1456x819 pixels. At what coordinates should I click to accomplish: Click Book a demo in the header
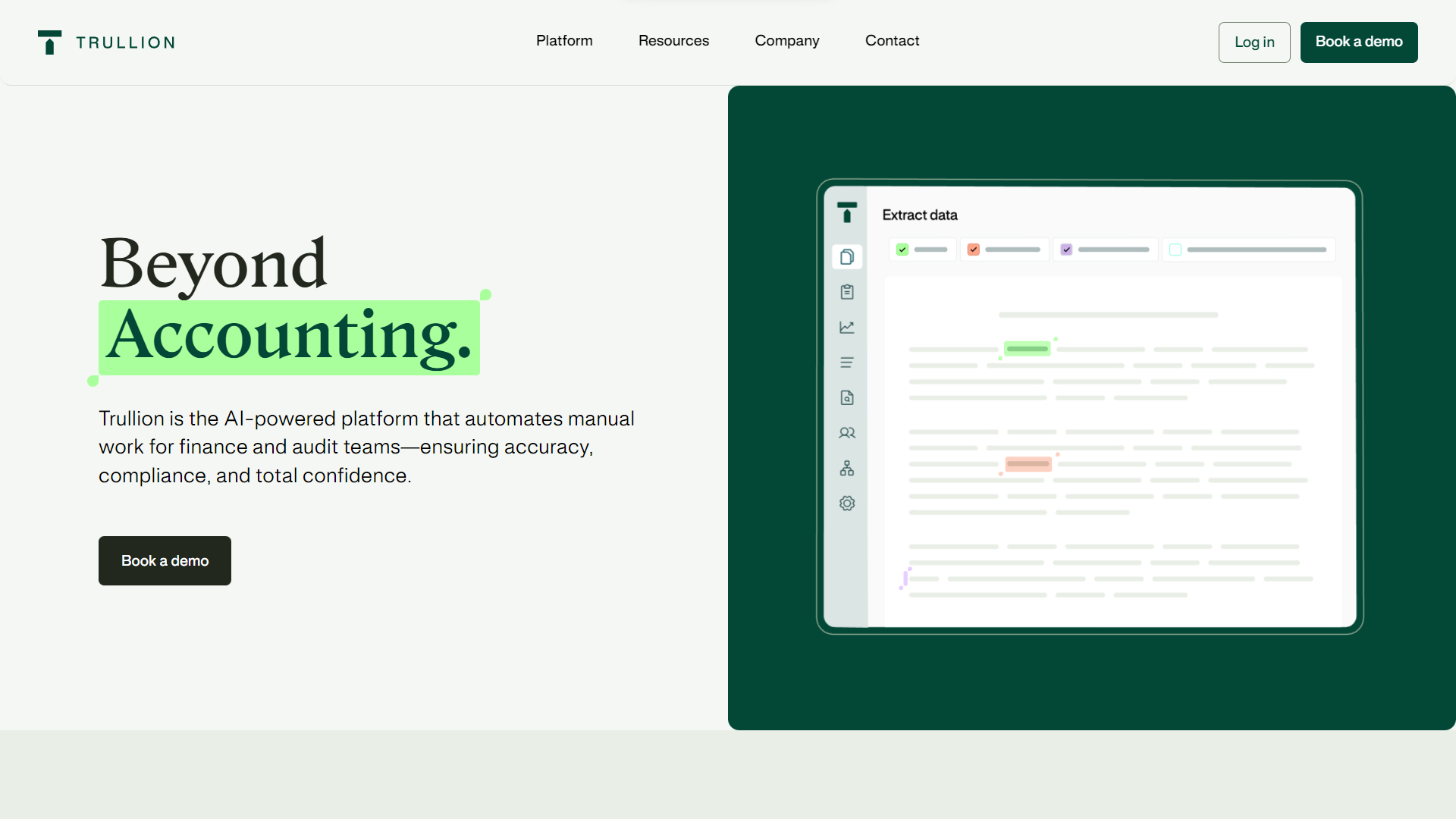coord(1359,42)
